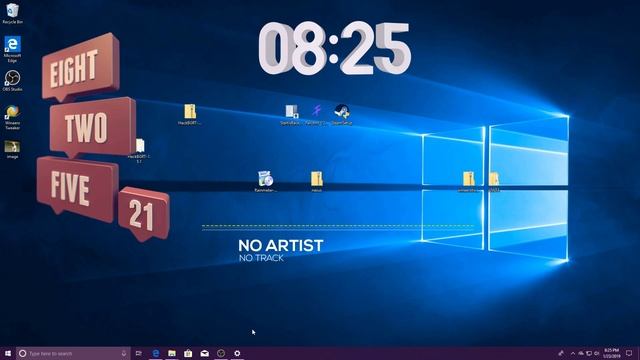Screen dimensions: 640x360
Task: Open the Action Center notification icon
Action: click(x=629, y=353)
